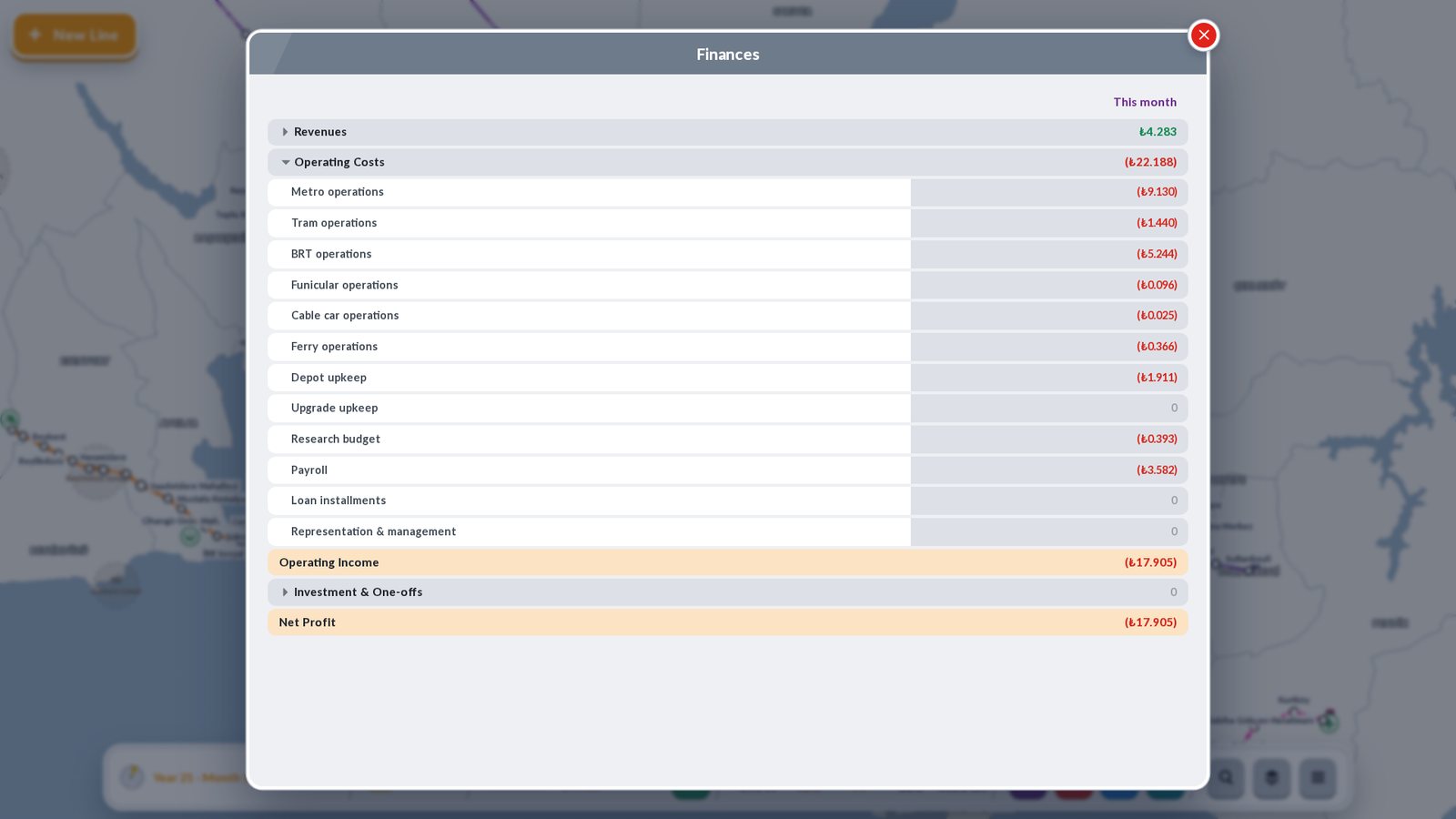The height and width of the screenshot is (819, 1456).
Task: Select the Depot upkeep row
Action: click(x=727, y=378)
